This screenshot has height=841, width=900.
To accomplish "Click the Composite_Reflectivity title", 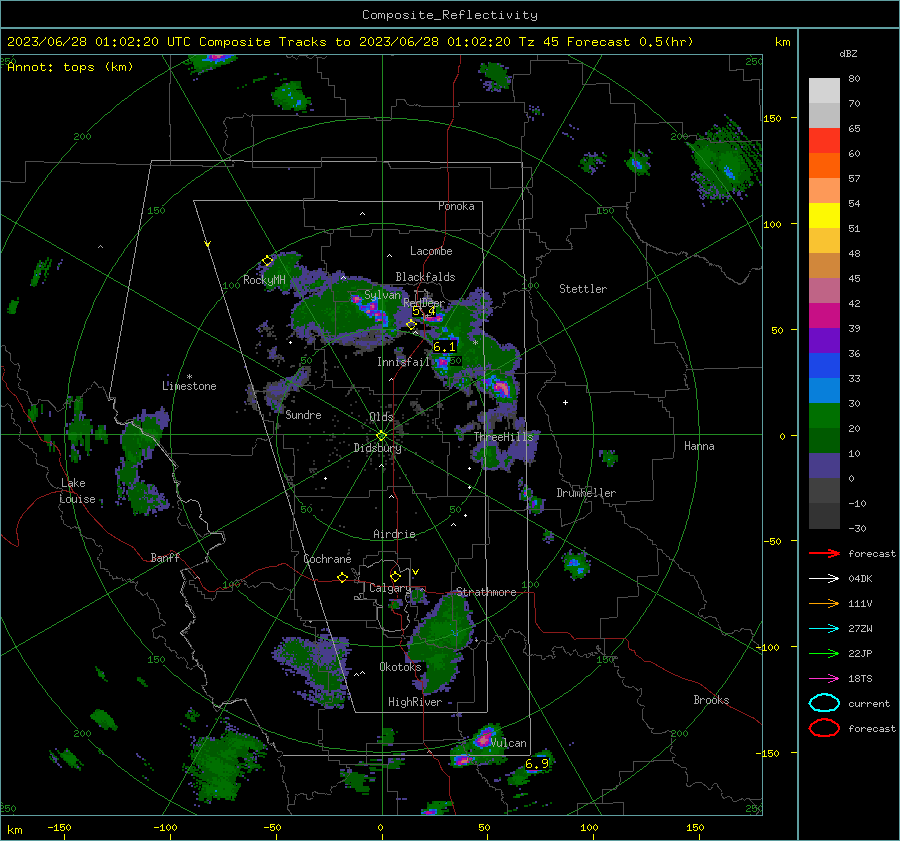I will click(x=450, y=15).
